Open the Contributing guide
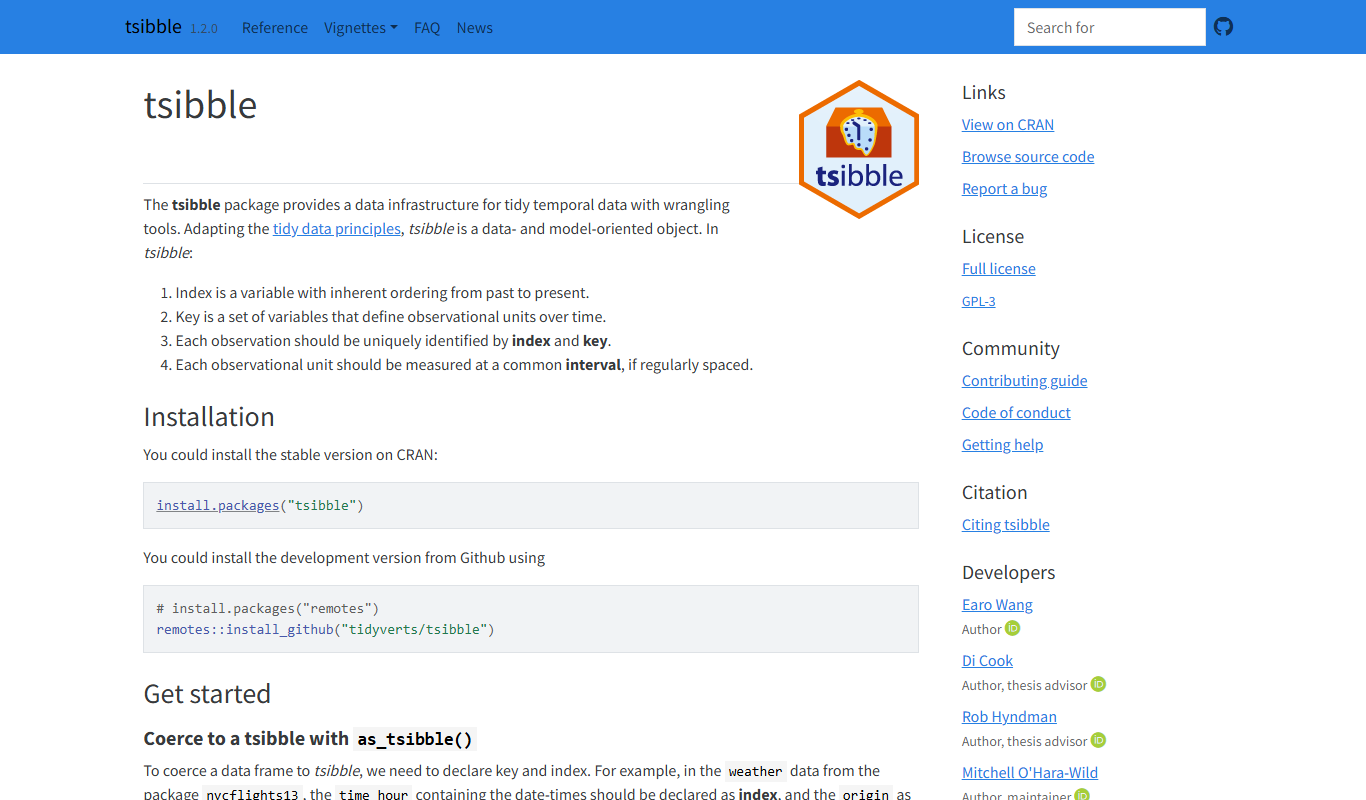Image resolution: width=1366 pixels, height=800 pixels. pyautogui.click(x=1025, y=381)
